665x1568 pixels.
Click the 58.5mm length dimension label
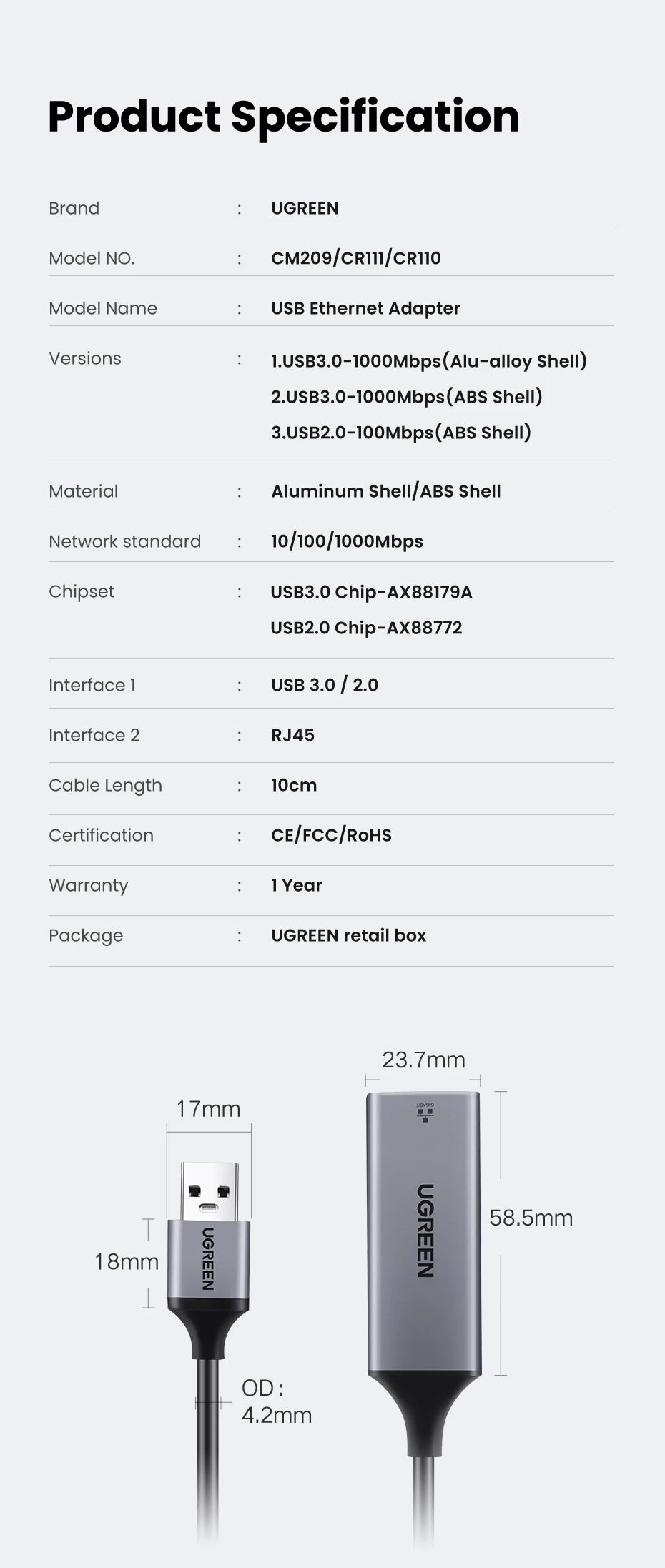[x=531, y=1218]
